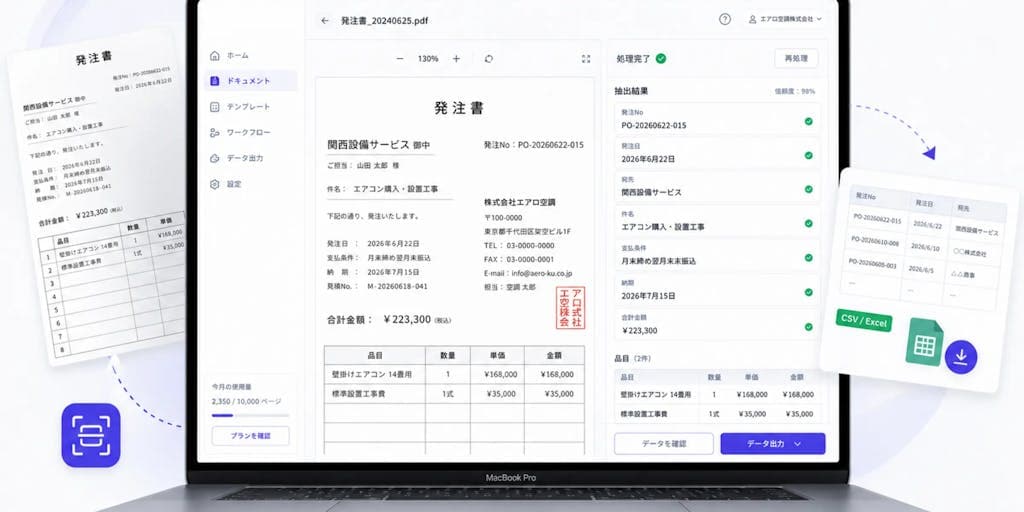The height and width of the screenshot is (512, 1024).
Task: Click the green check for 支払条件 field
Action: [808, 258]
